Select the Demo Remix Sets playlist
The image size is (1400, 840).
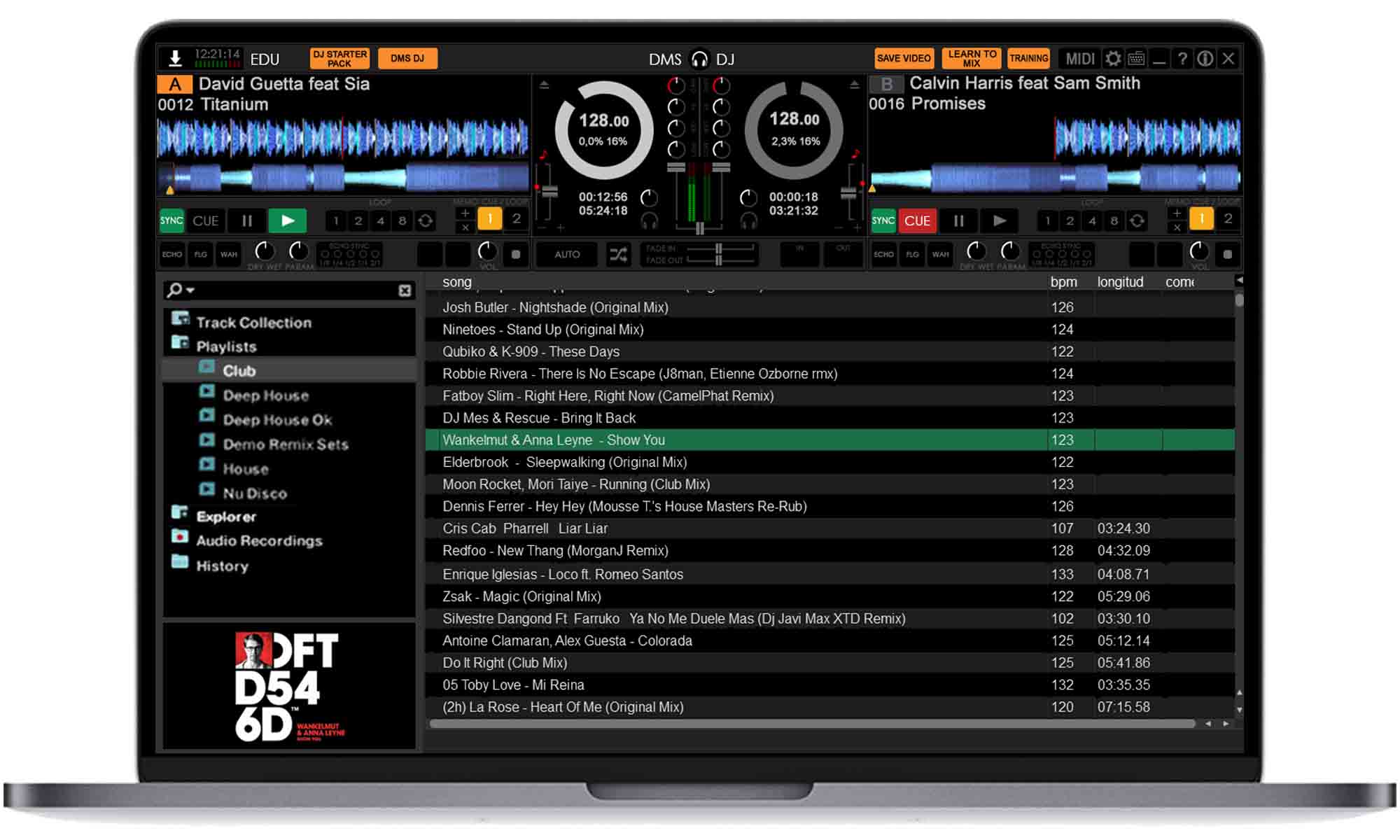[x=286, y=444]
